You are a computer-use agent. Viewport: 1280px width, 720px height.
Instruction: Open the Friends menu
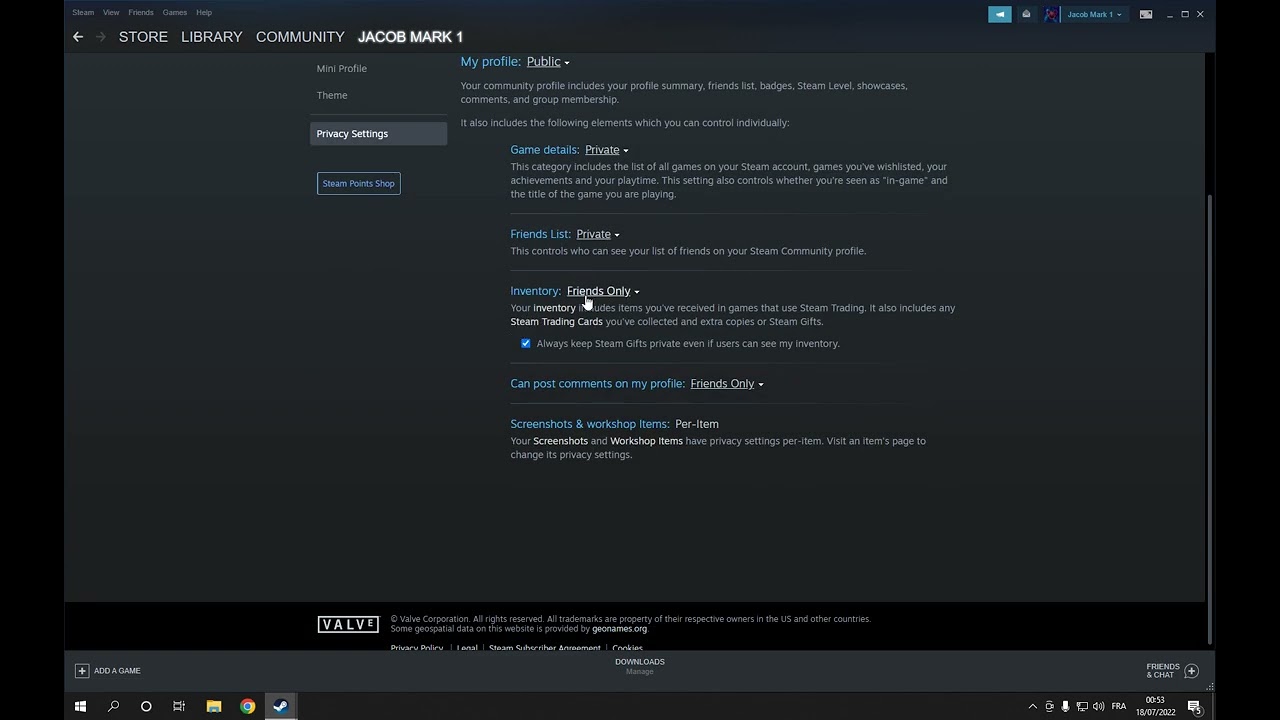pyautogui.click(x=141, y=12)
